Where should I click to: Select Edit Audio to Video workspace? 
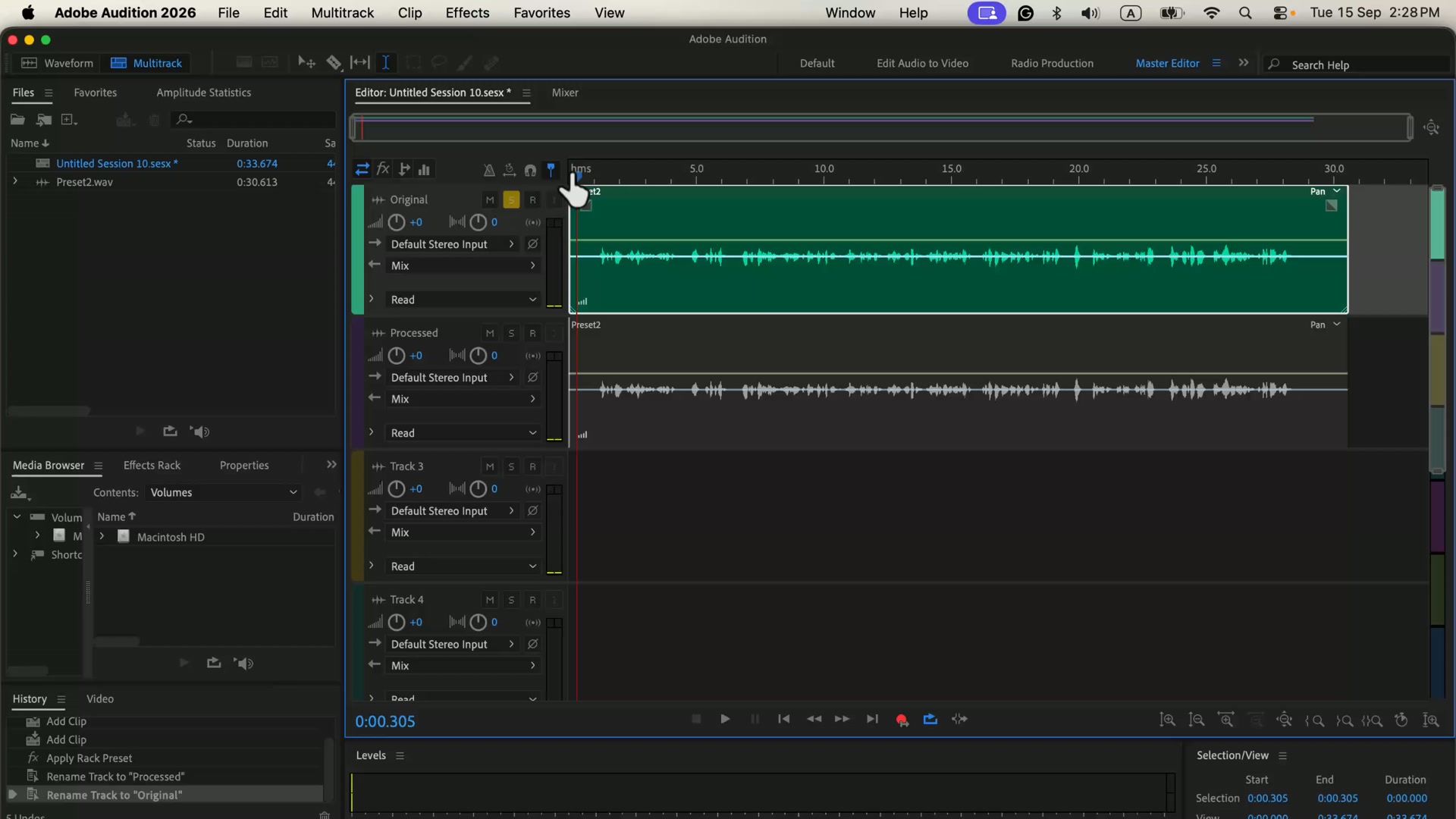922,64
